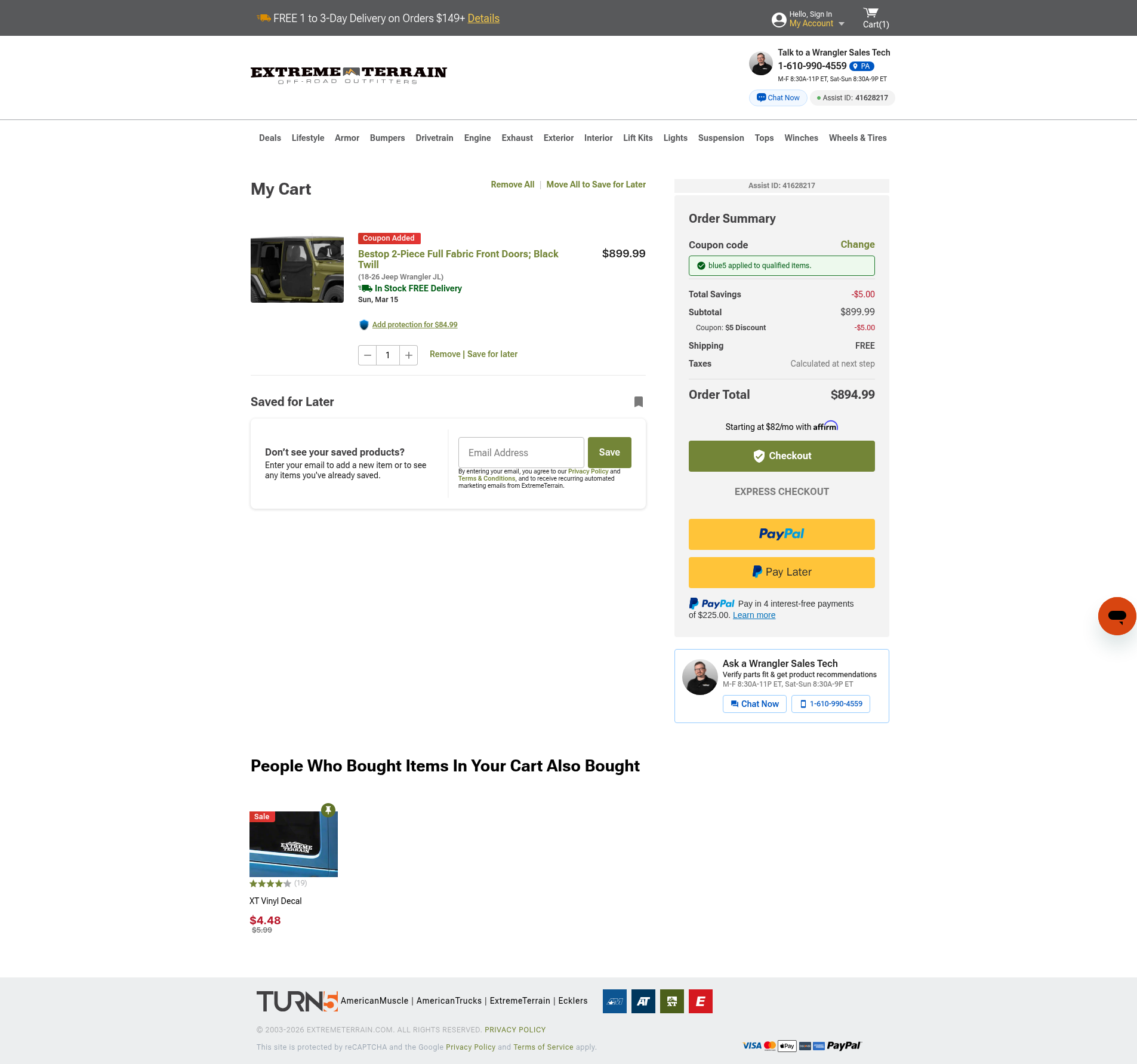Pay with the PayPal express button

781,534
